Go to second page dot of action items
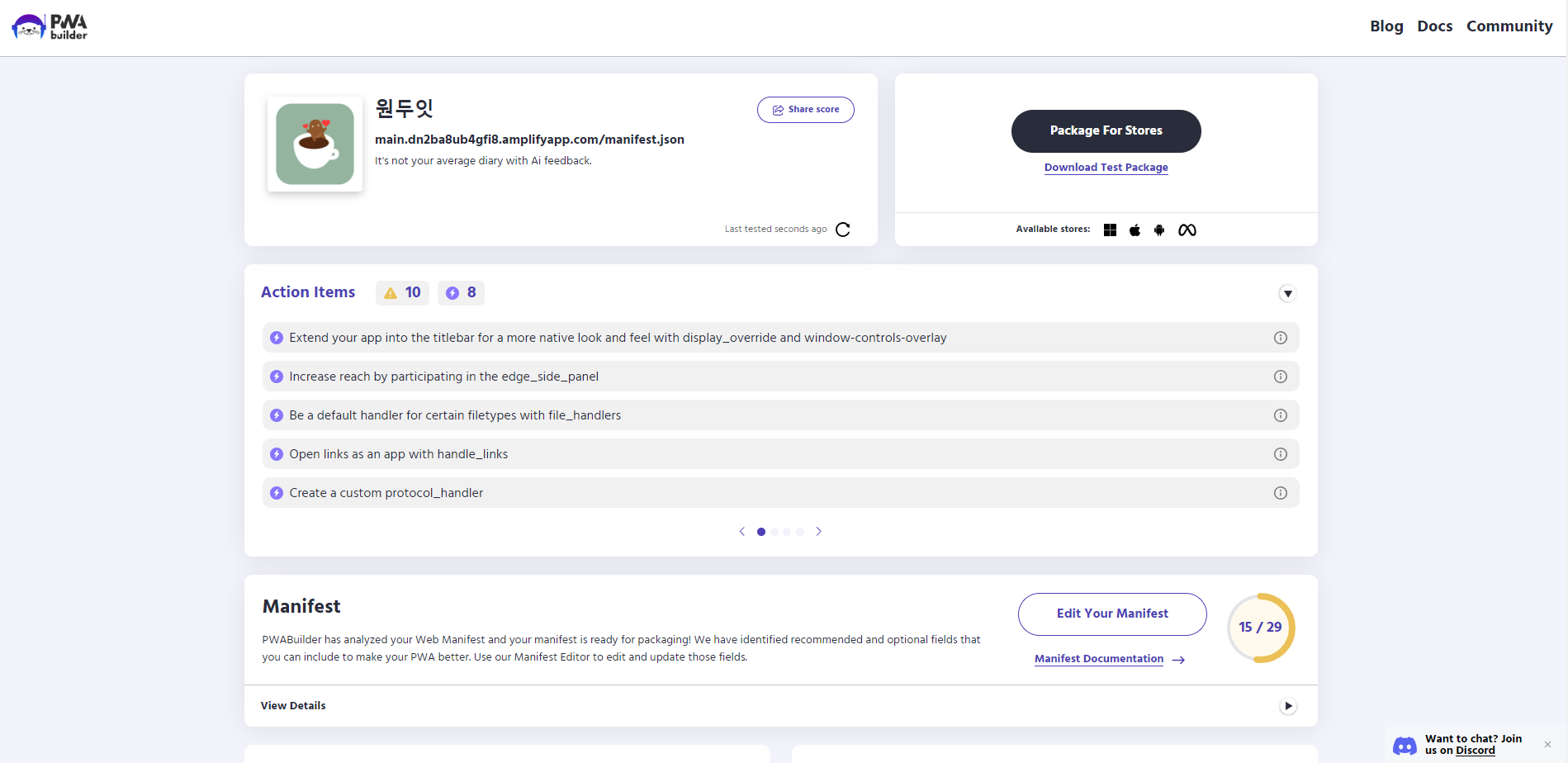The image size is (1568, 763). coord(774,532)
